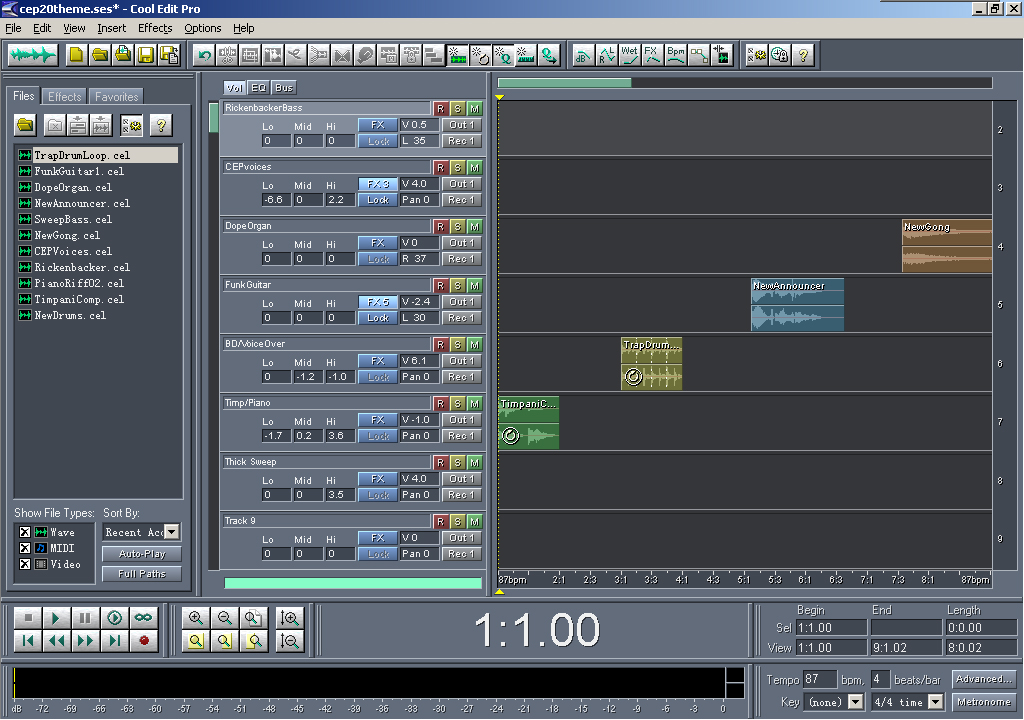Open the Options menu

click(x=202, y=28)
